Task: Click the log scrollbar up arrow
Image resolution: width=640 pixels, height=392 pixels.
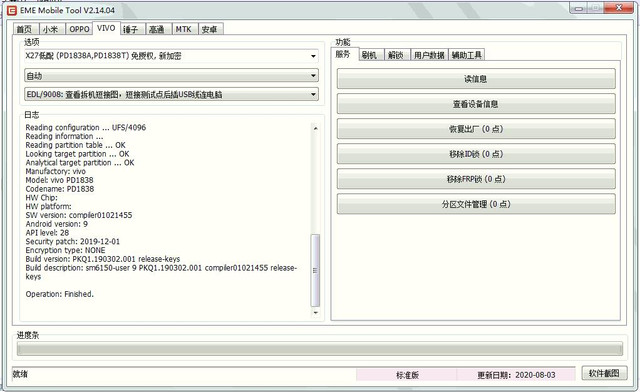Action: (315, 128)
